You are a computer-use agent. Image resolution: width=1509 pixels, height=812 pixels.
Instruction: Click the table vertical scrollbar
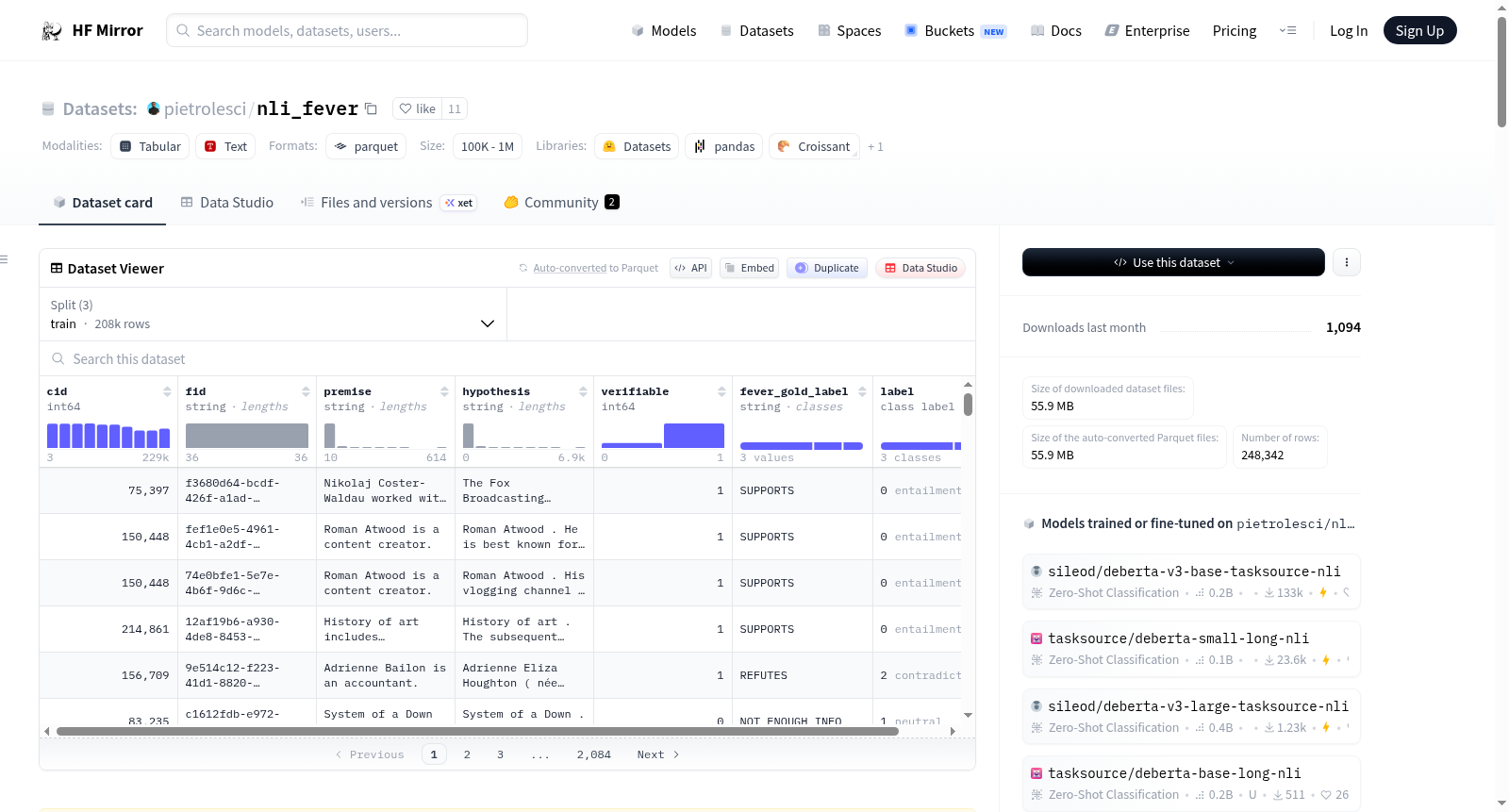point(968,405)
